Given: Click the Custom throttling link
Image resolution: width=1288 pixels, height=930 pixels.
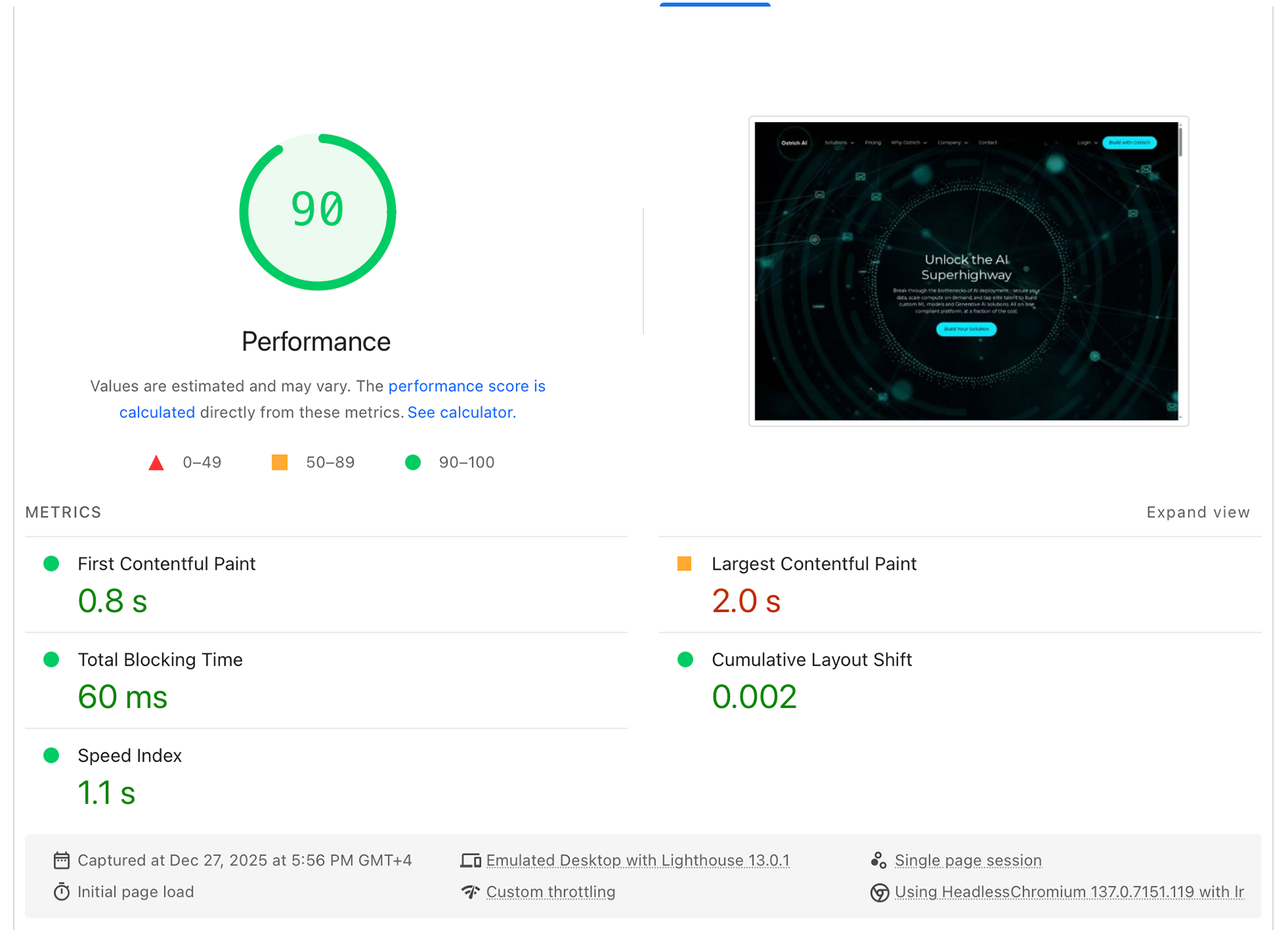Looking at the screenshot, I should coord(550,892).
